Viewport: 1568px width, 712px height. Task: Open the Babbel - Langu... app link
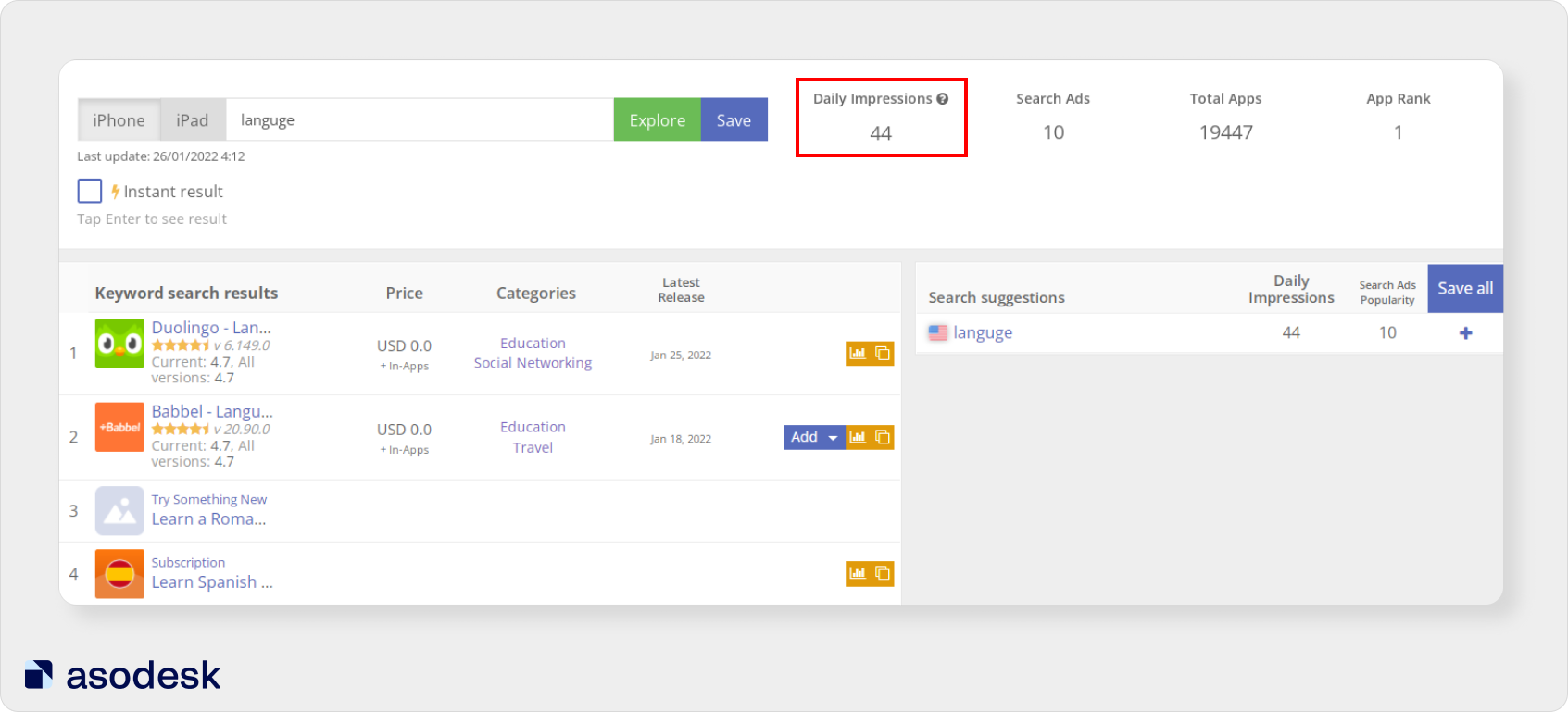pos(212,411)
